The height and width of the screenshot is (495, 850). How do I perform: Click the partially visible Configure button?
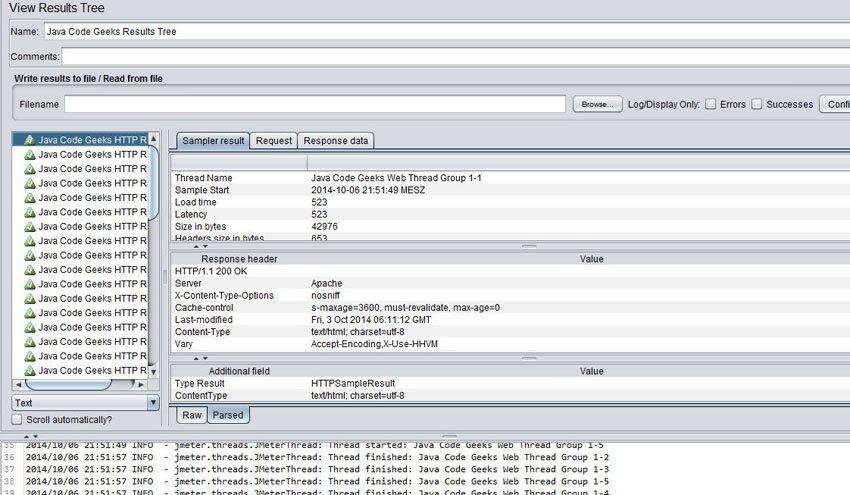coord(835,104)
